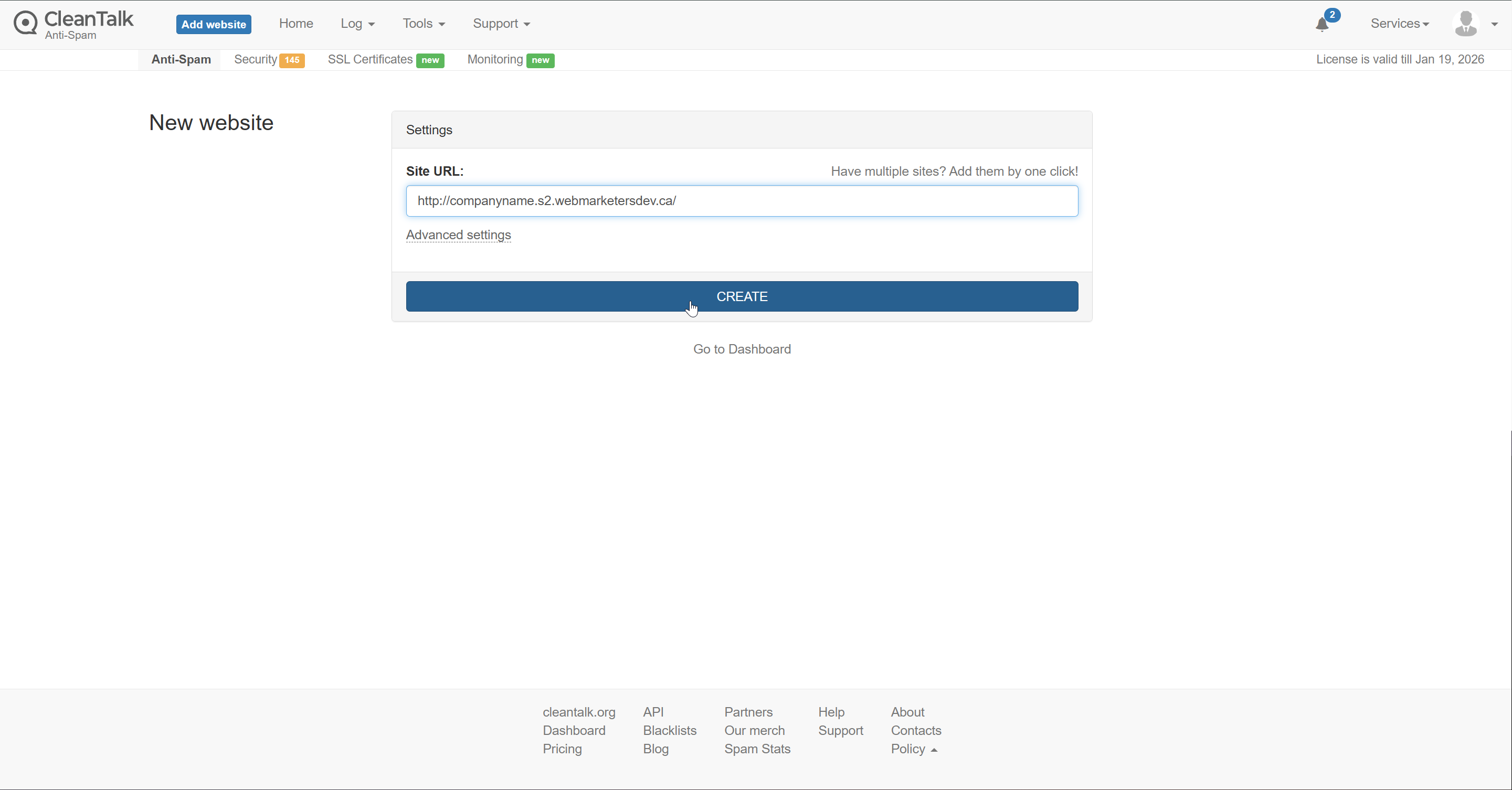Click the user avatar icon
This screenshot has height=790, width=1512.
(x=1466, y=24)
